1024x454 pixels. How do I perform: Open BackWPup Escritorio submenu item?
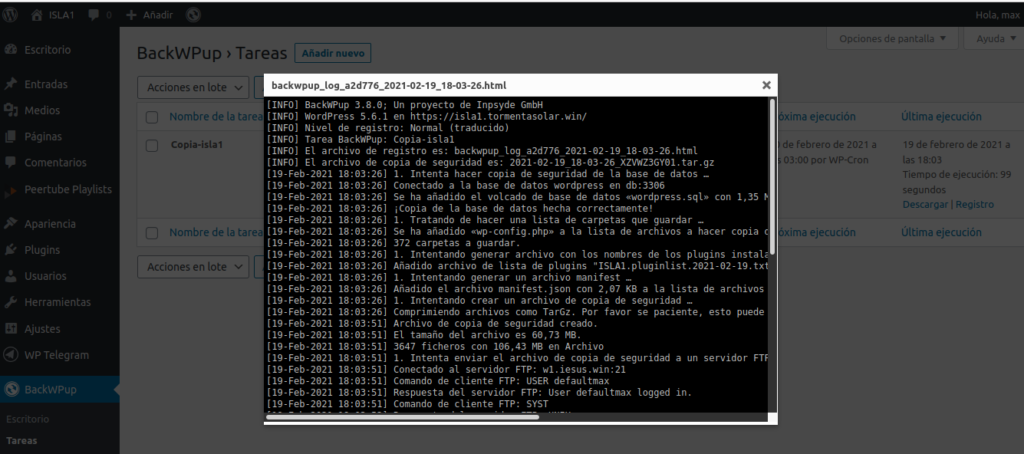point(27,419)
